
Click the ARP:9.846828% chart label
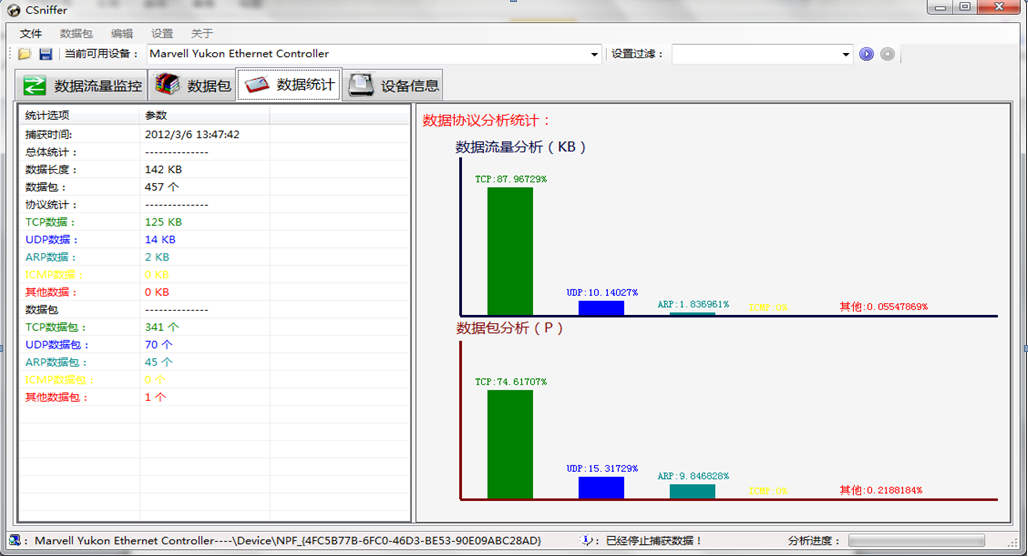693,476
